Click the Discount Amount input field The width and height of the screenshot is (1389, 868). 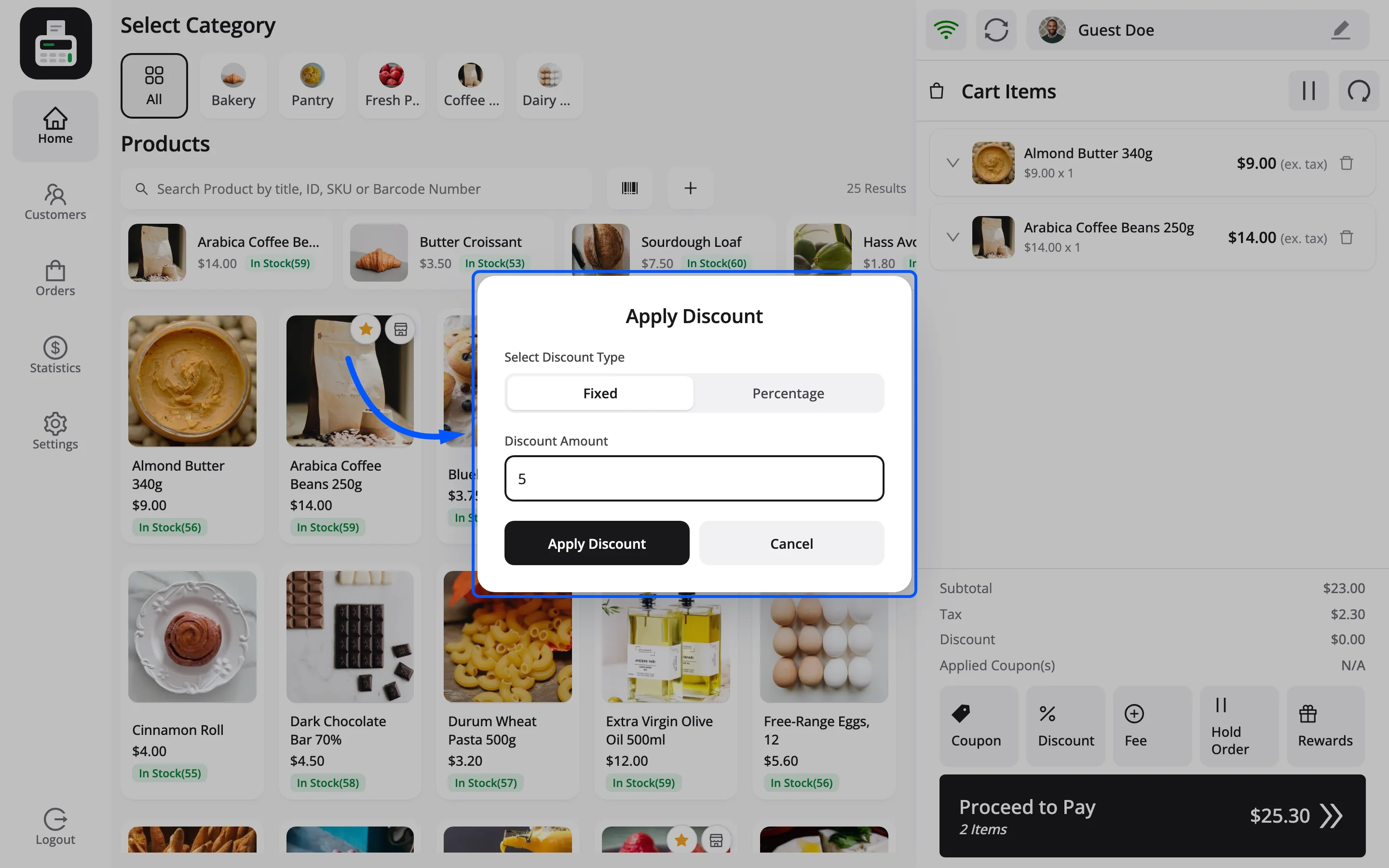pos(694,479)
